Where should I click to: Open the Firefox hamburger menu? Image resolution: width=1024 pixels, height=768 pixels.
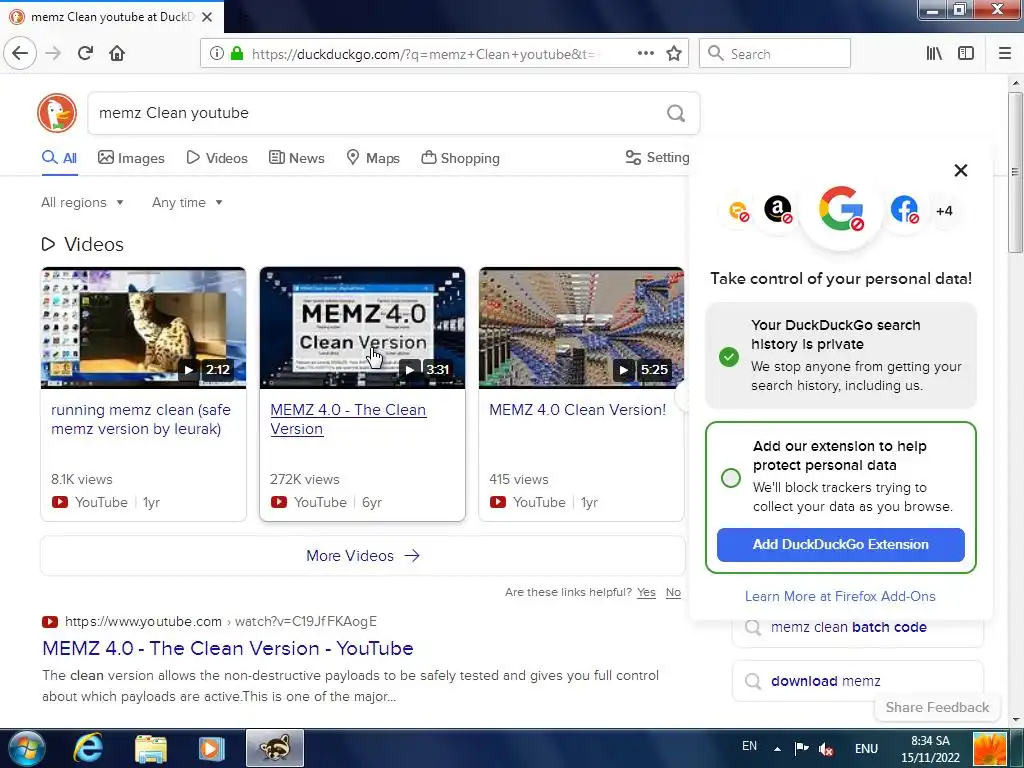[1005, 54]
